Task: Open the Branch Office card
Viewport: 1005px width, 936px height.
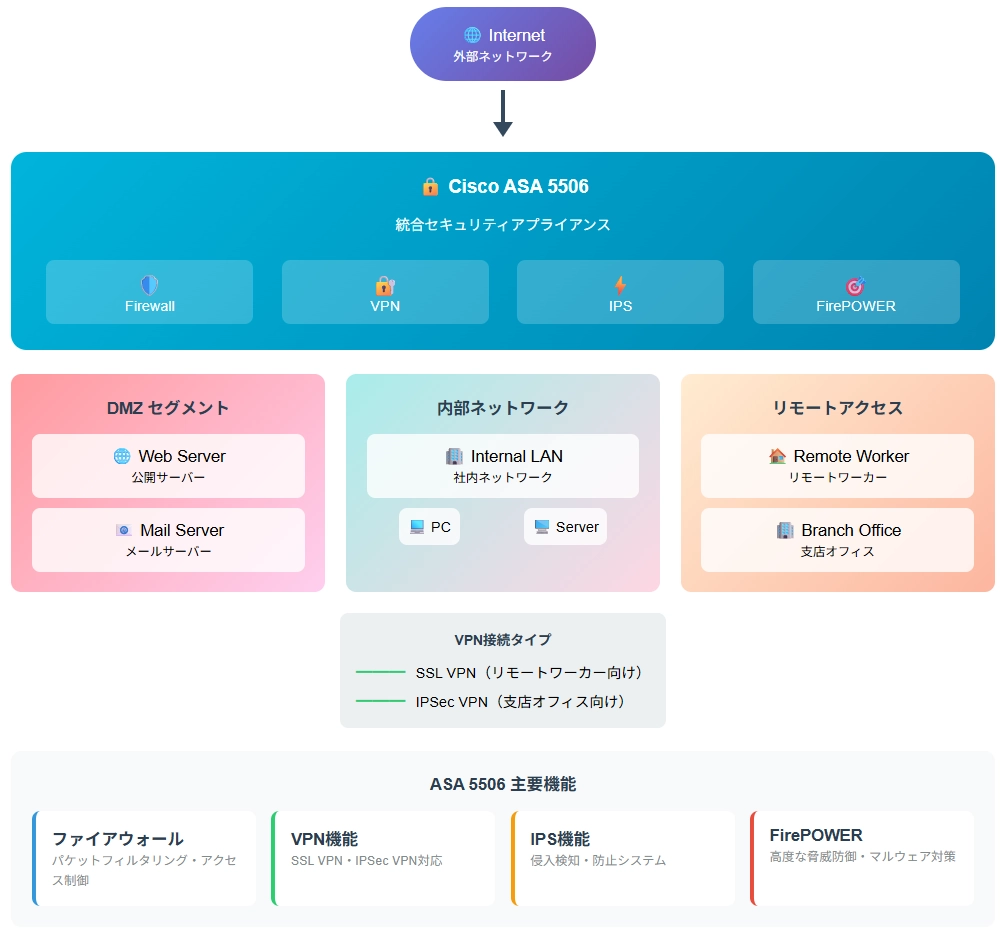Action: pos(838,540)
